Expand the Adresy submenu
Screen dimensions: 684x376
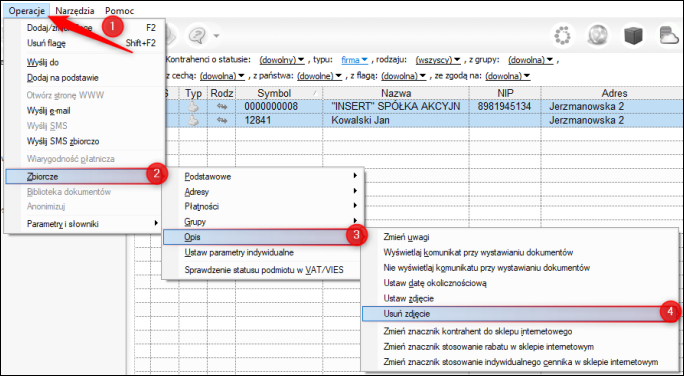(x=262, y=191)
